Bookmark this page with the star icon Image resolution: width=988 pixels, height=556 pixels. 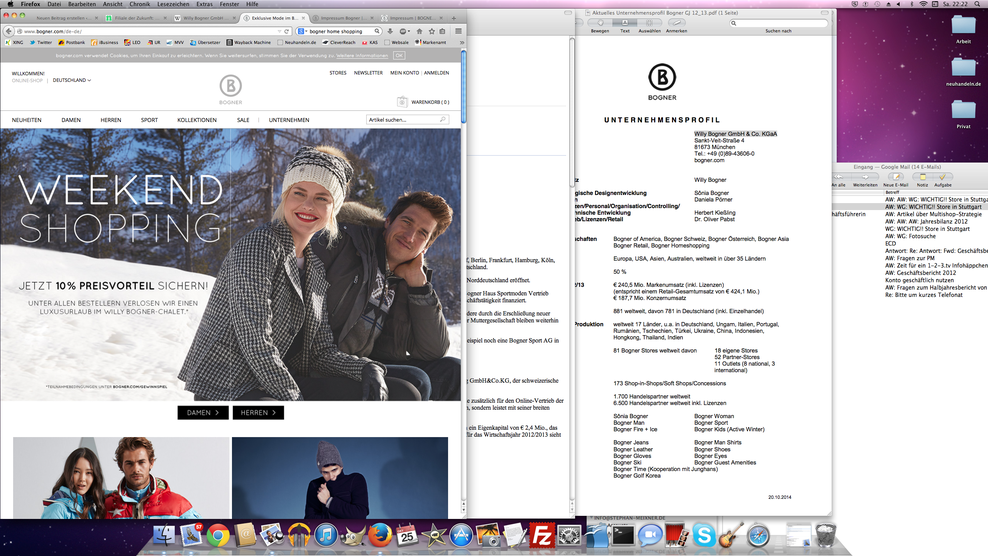coord(432,31)
